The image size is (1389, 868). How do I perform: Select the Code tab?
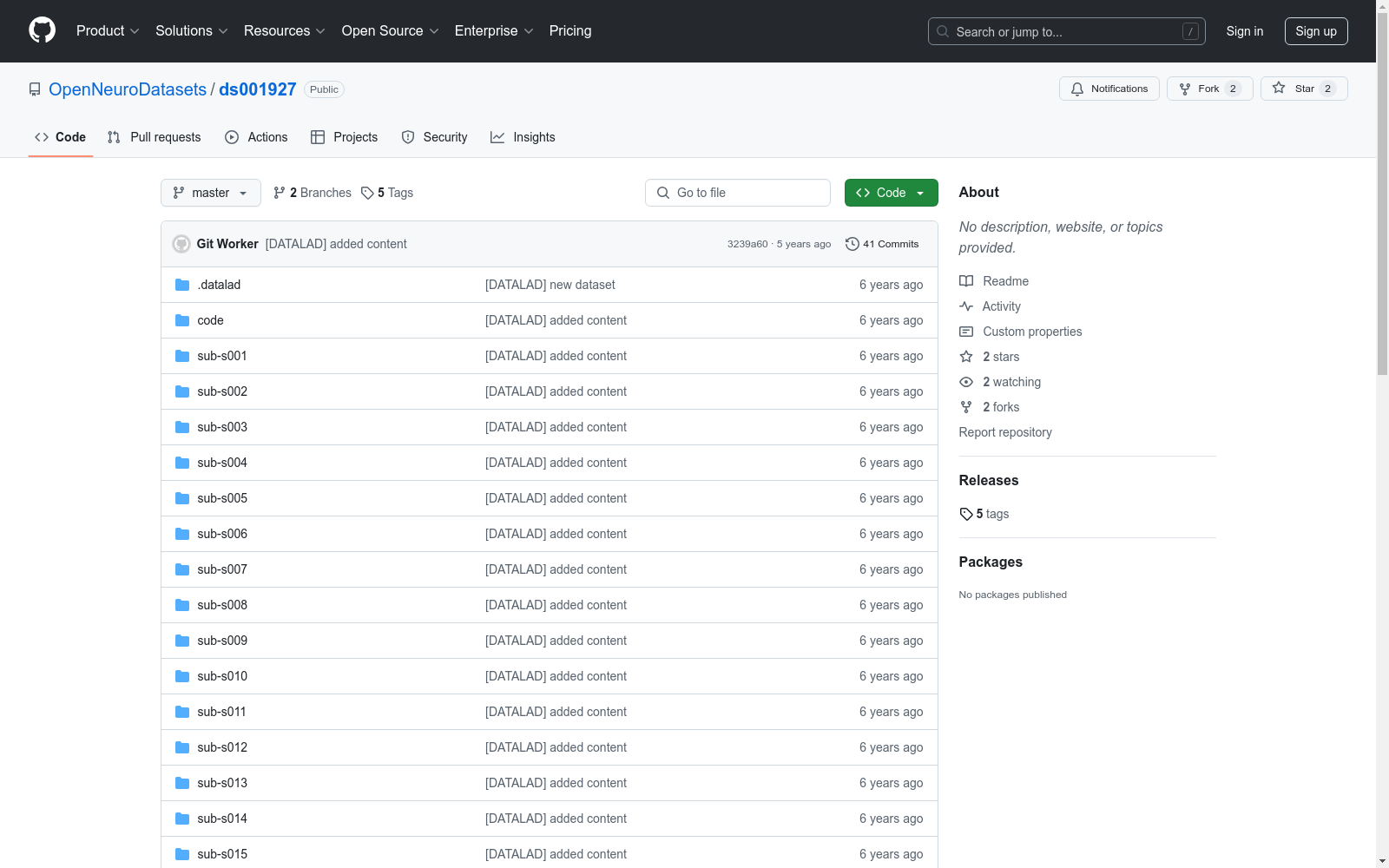click(x=61, y=137)
